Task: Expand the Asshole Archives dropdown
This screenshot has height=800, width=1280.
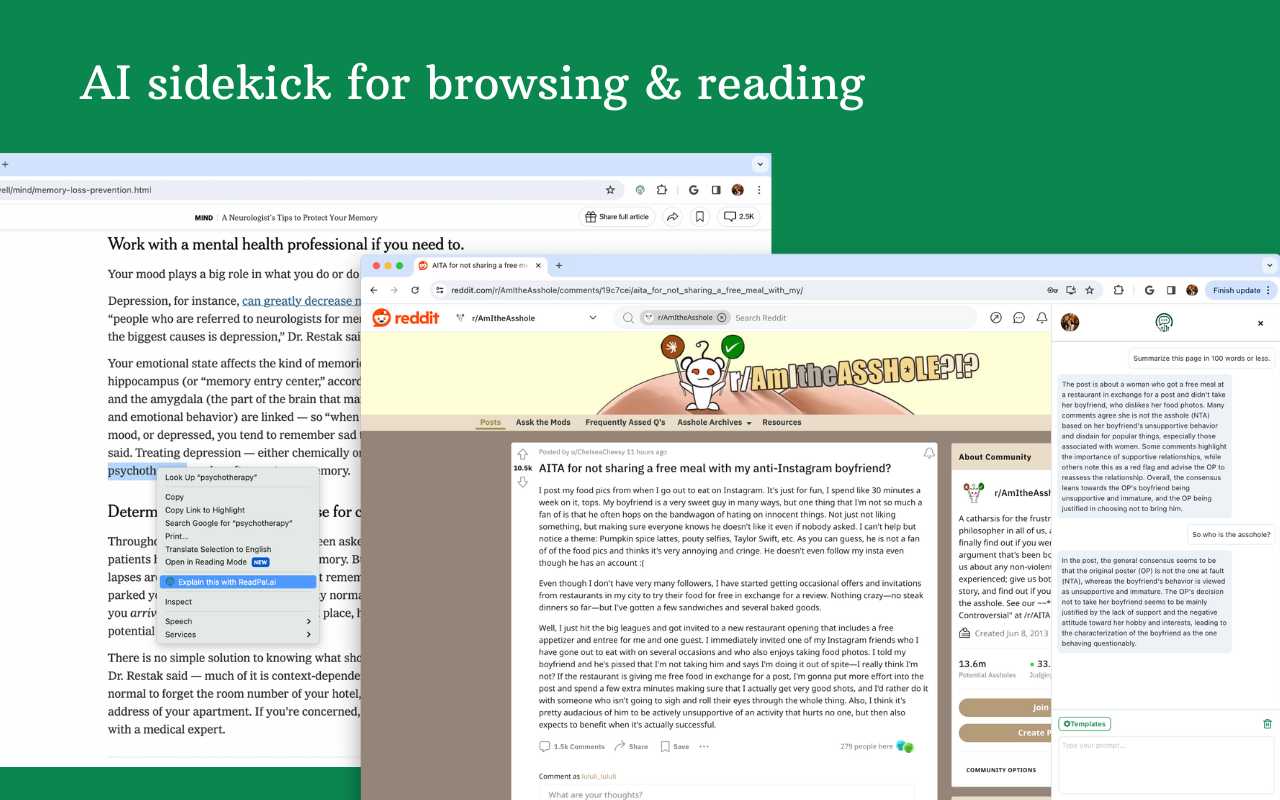Action: [714, 422]
